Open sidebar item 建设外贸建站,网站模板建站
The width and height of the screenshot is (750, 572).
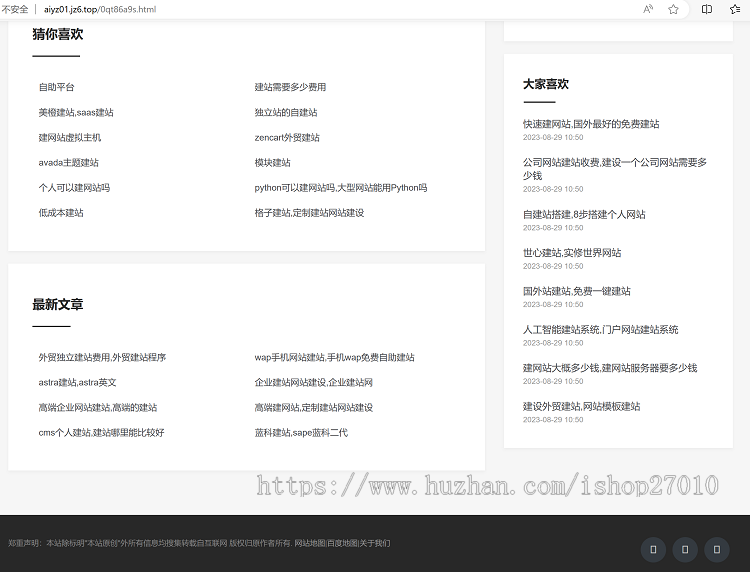point(582,406)
